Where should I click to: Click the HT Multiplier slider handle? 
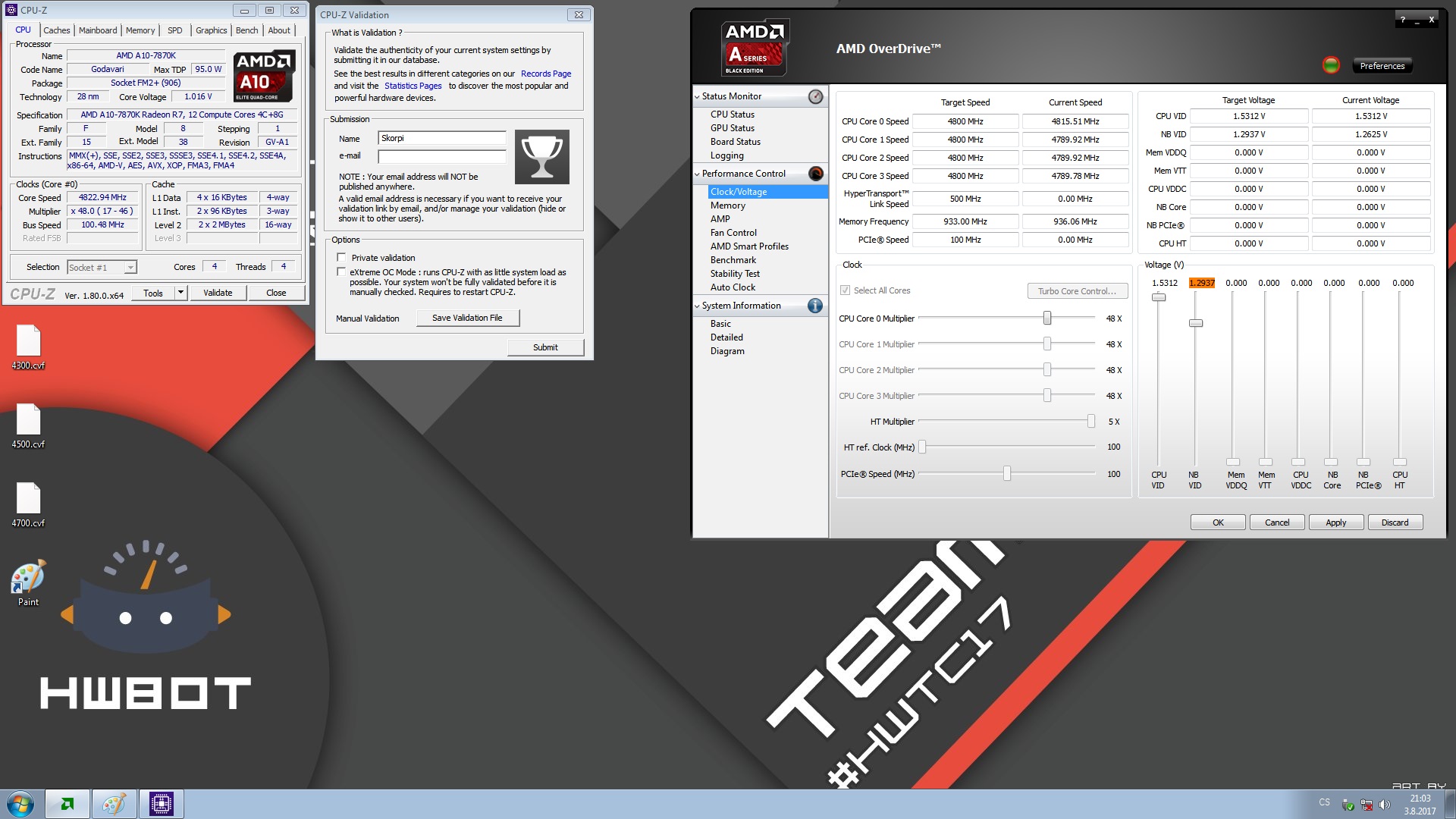coord(1091,421)
